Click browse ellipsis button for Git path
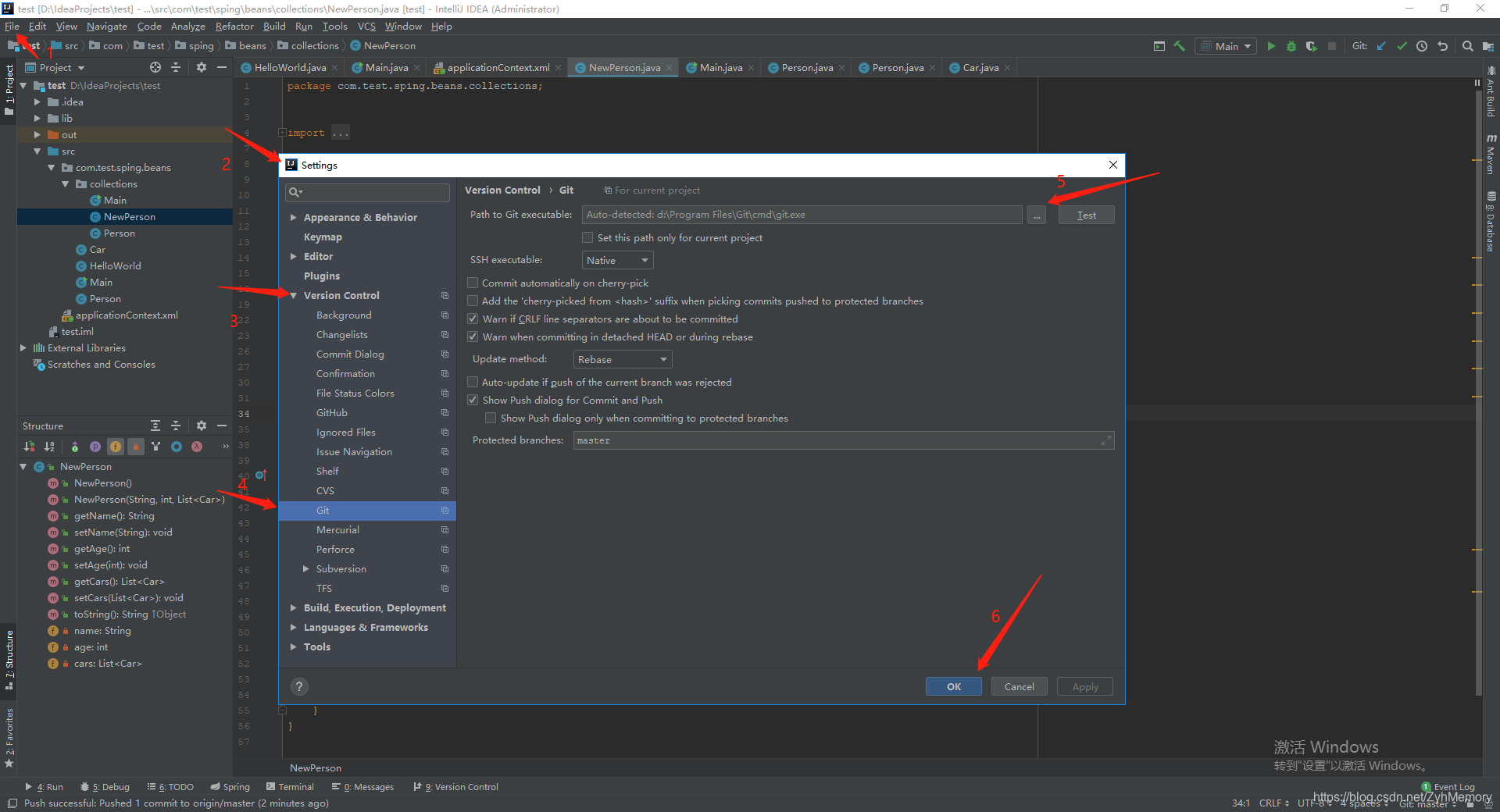This screenshot has width=1500, height=812. pyautogui.click(x=1037, y=215)
